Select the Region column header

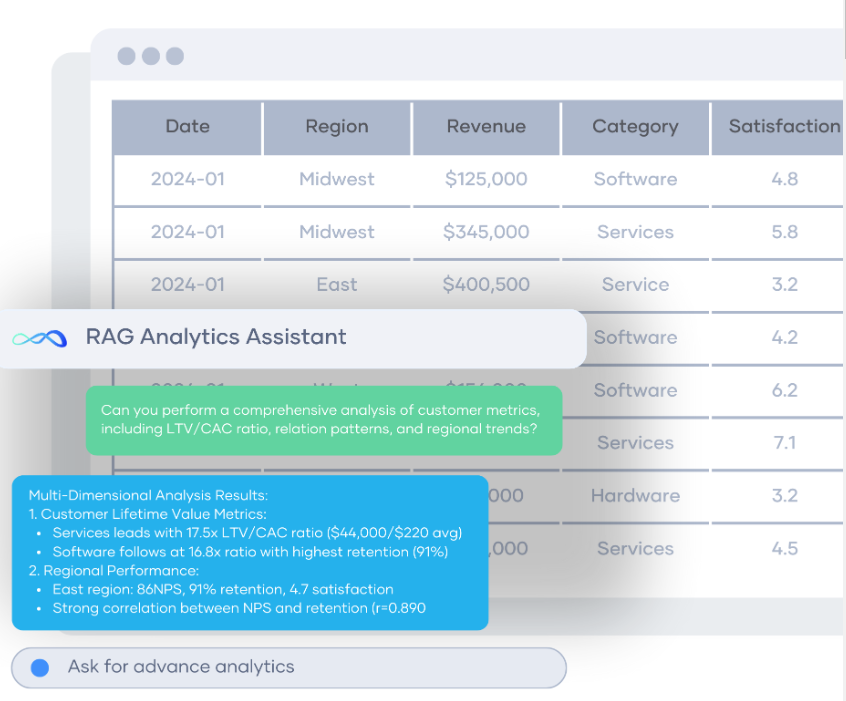pos(337,127)
